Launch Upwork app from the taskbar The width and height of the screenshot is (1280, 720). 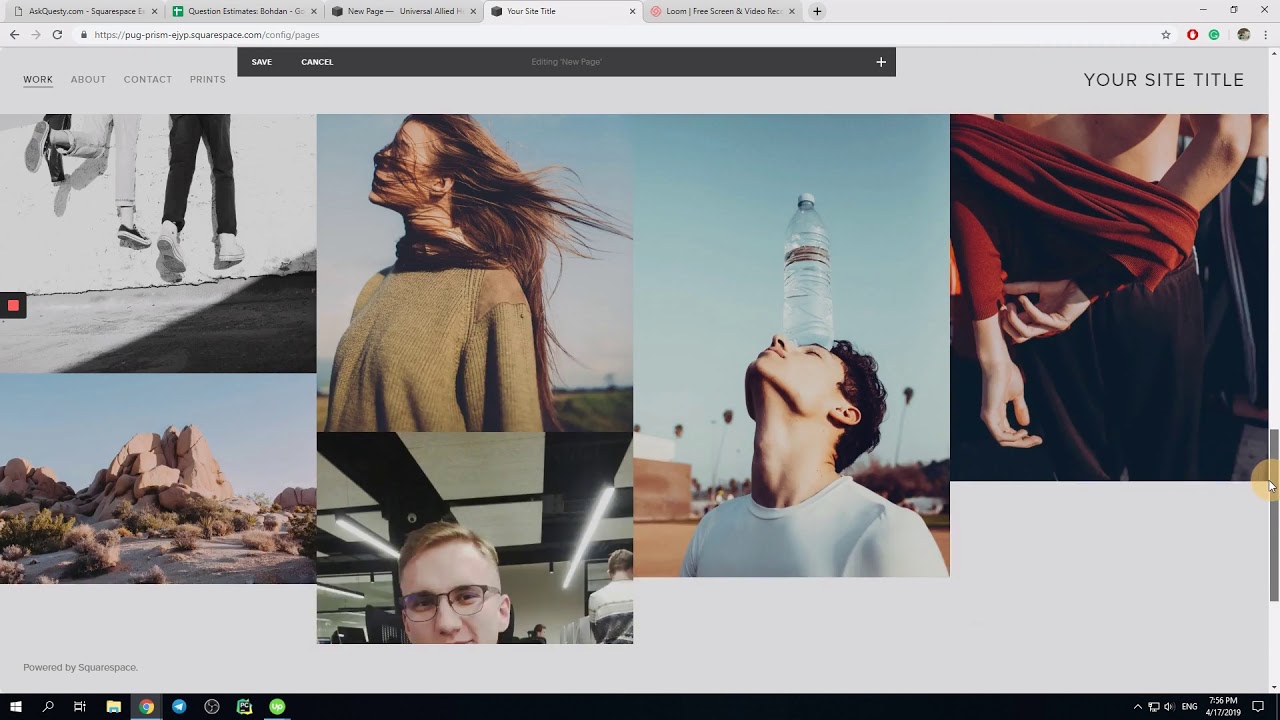(x=277, y=707)
